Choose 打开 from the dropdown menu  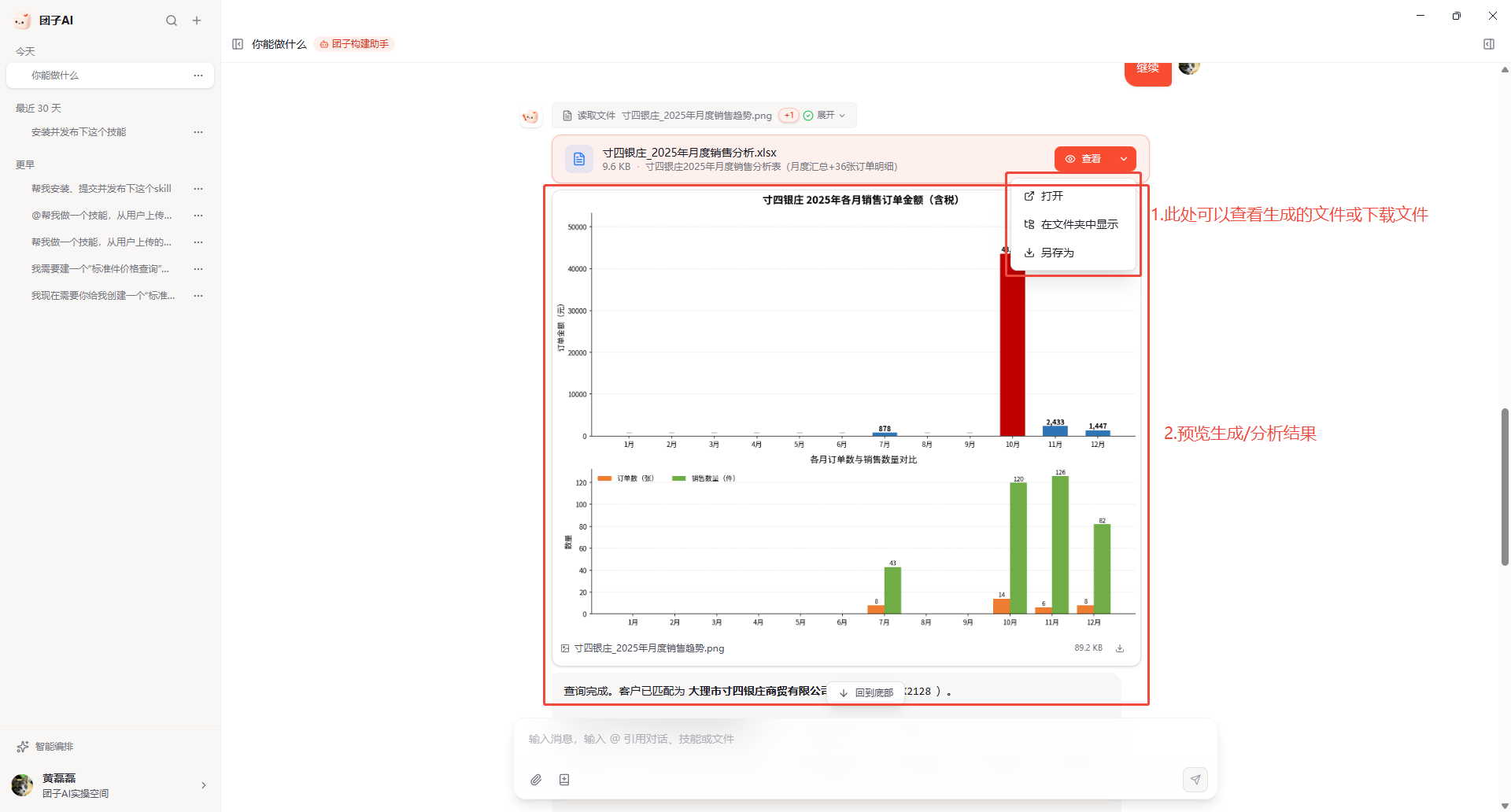coord(1073,196)
